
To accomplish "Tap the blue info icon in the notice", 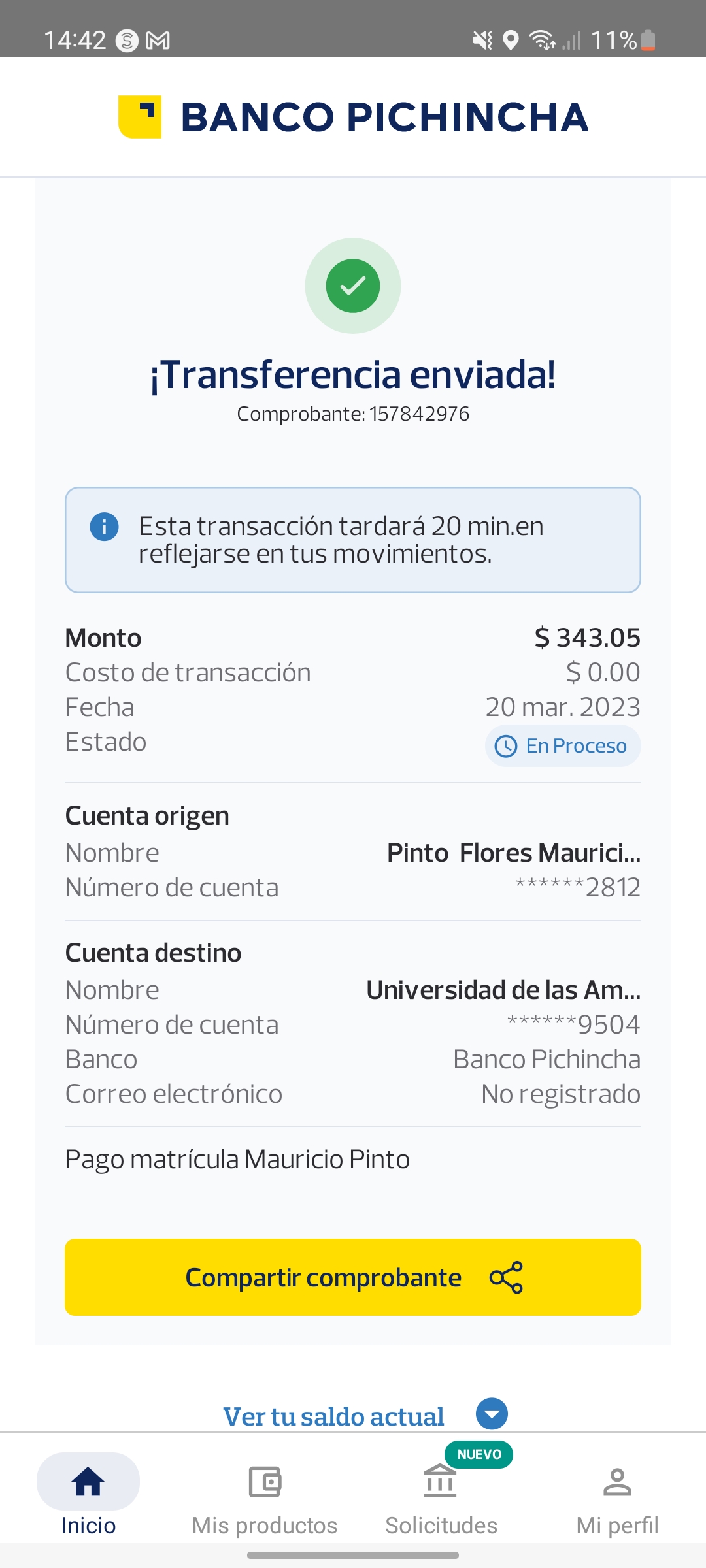I will tap(104, 527).
